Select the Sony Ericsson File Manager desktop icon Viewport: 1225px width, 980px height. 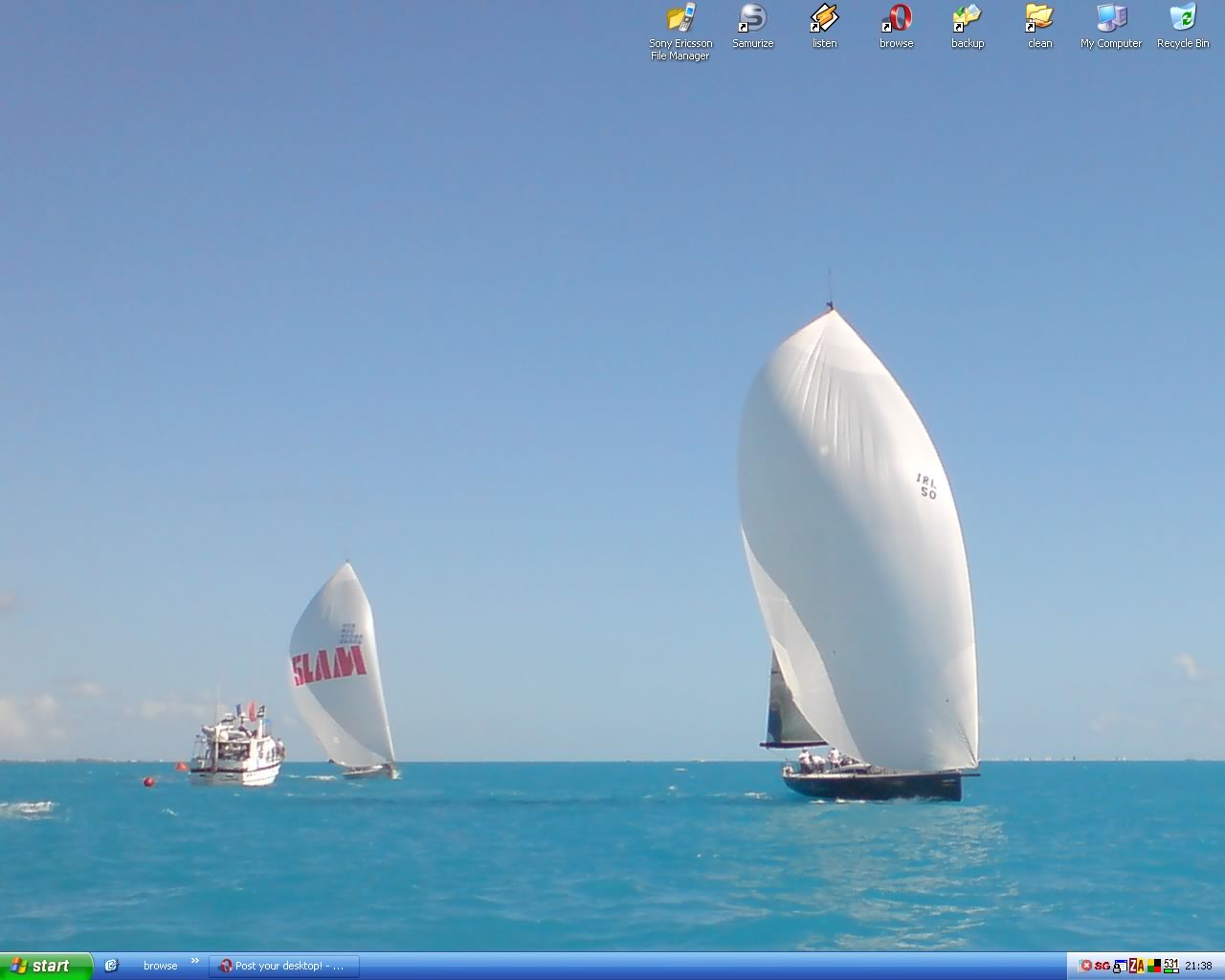point(680,32)
